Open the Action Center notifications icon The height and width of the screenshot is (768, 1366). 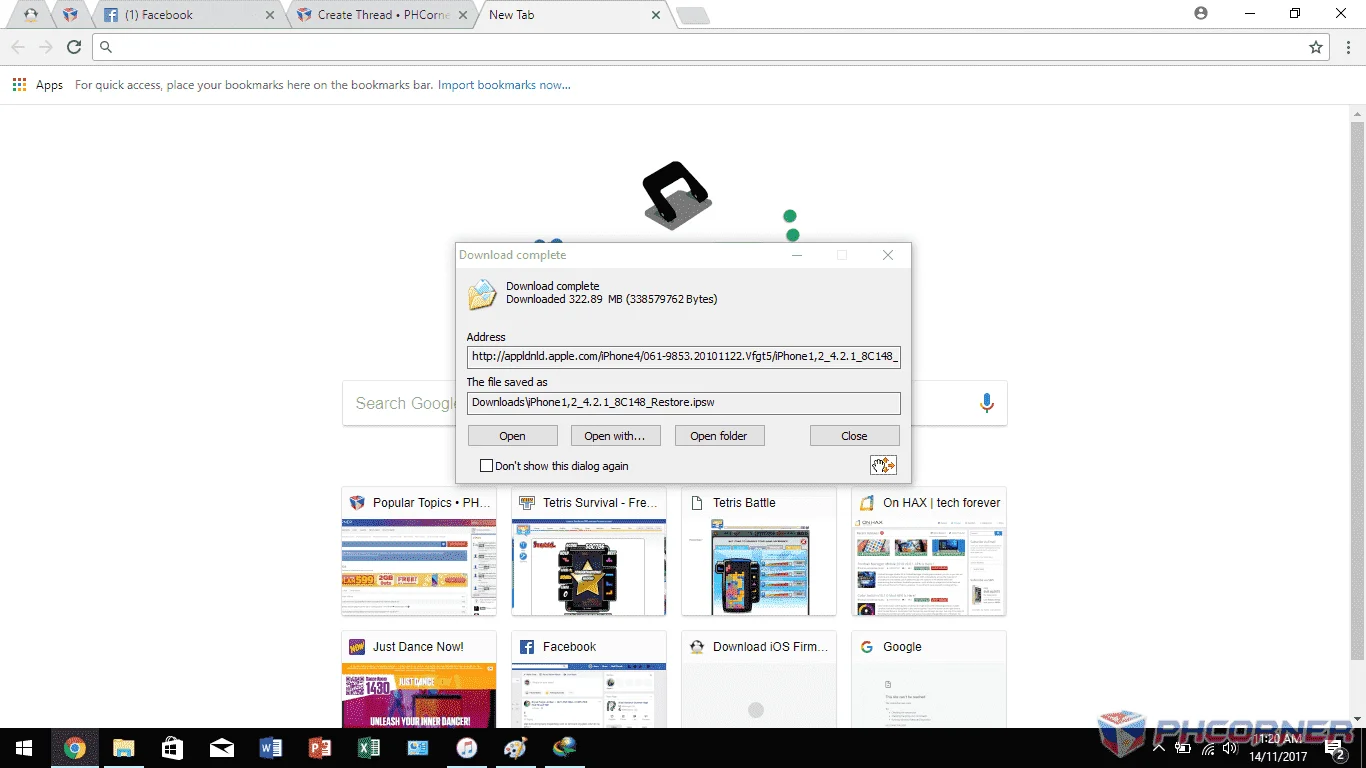(1334, 748)
